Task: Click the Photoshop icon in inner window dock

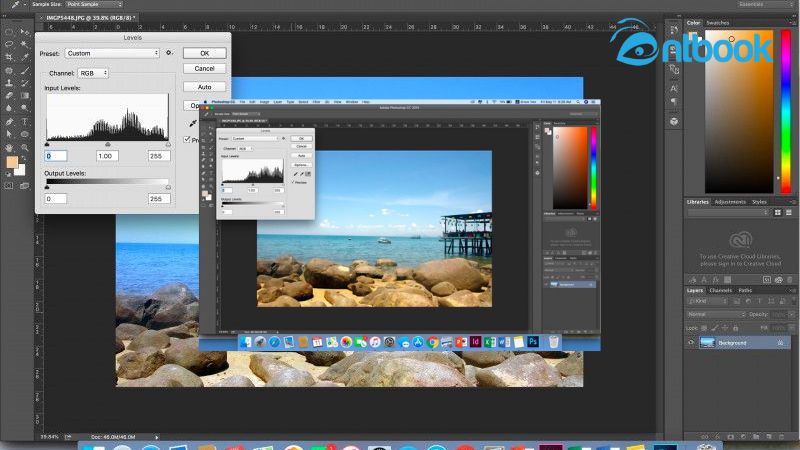Action: [x=533, y=341]
